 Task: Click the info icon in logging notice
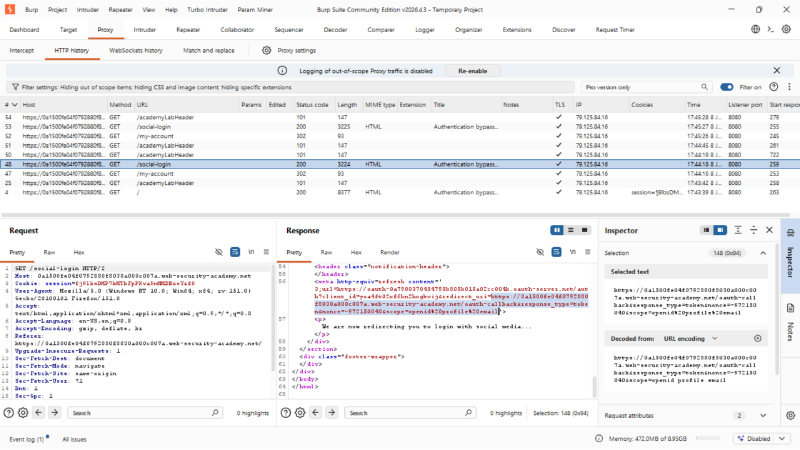(282, 70)
